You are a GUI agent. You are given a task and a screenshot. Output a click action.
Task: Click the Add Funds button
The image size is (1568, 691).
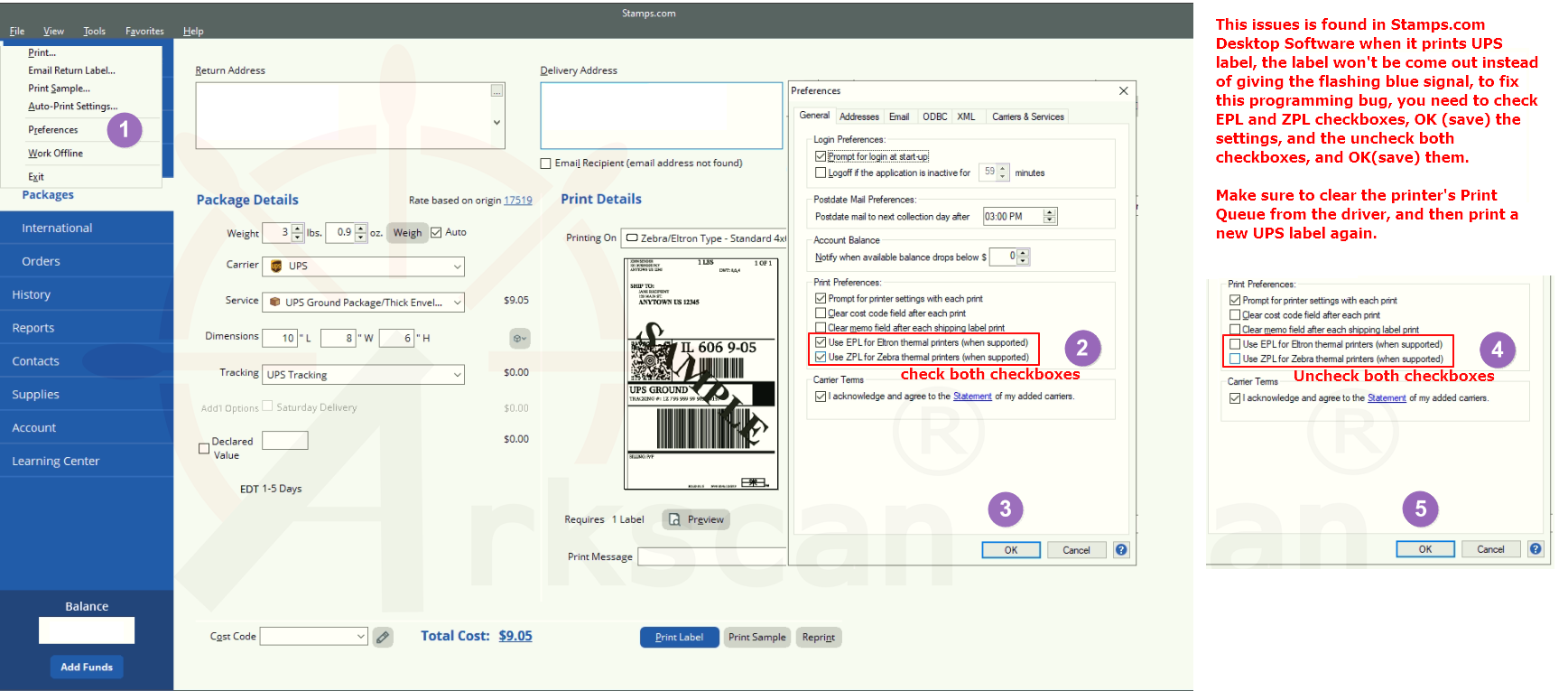87,667
